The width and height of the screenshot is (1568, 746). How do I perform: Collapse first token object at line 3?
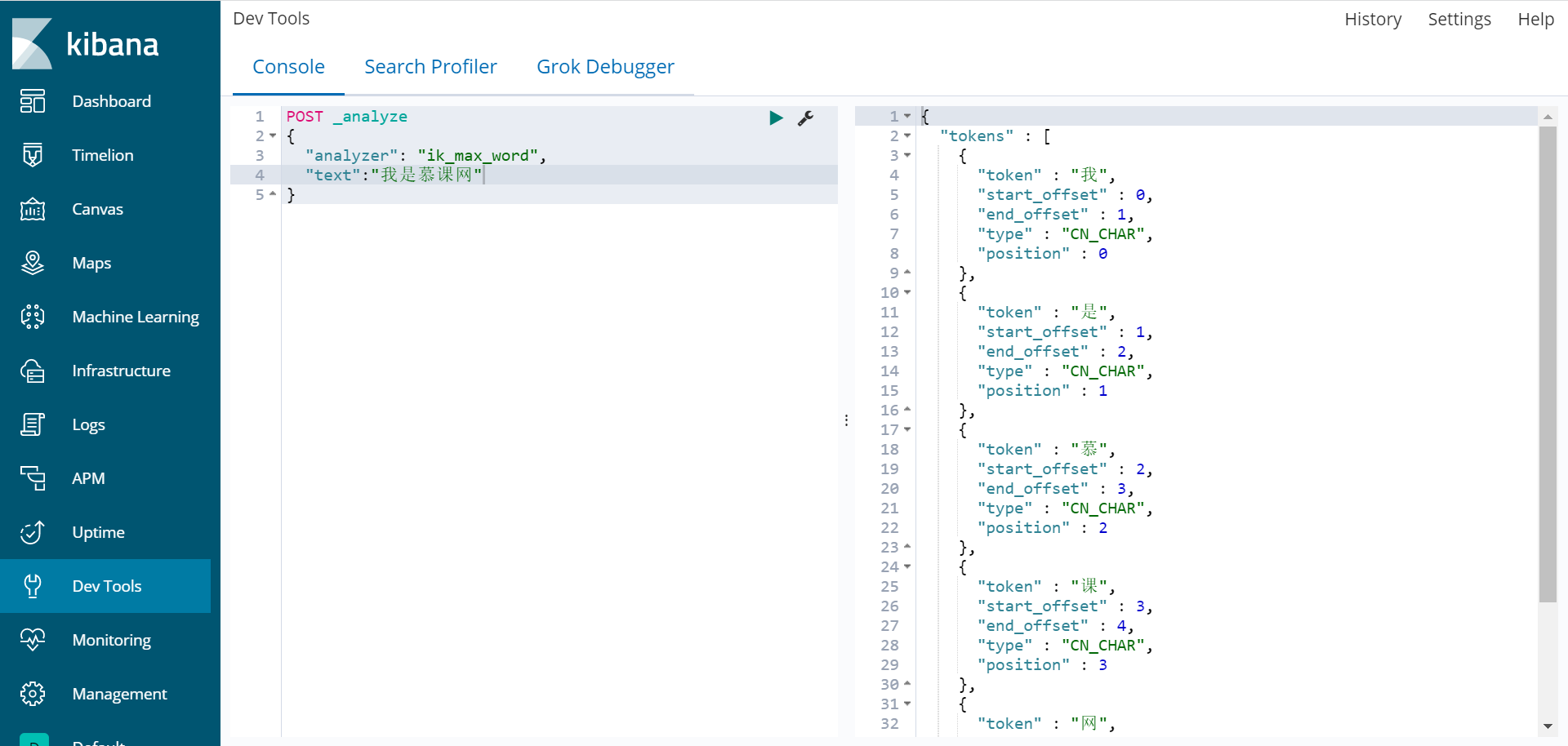(907, 155)
